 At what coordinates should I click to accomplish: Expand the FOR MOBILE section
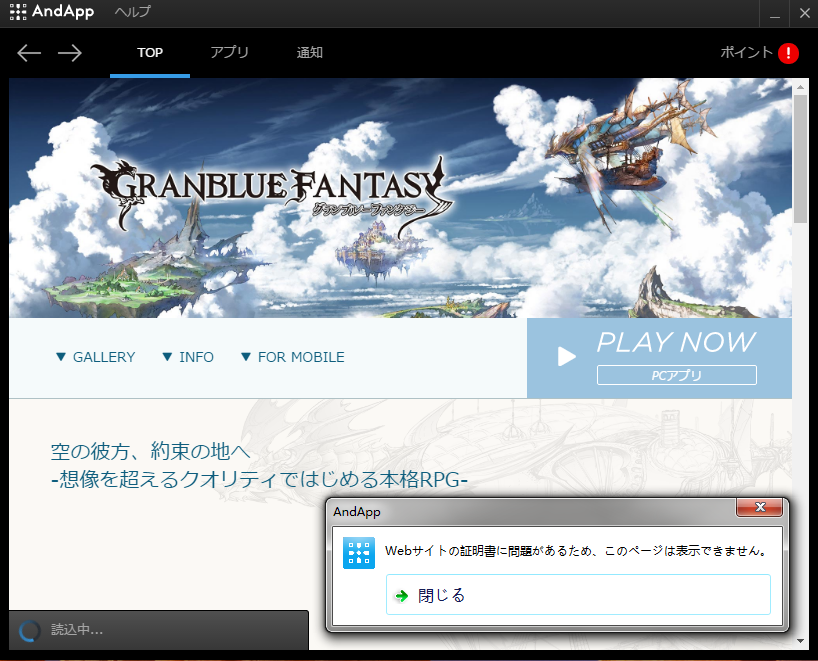[292, 357]
